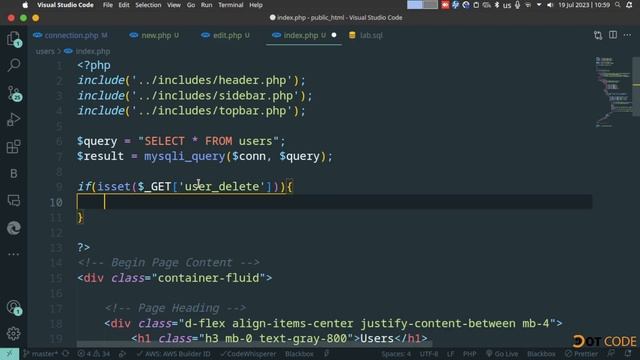
Task: Click line number 10 in the gutter
Action: (56, 202)
